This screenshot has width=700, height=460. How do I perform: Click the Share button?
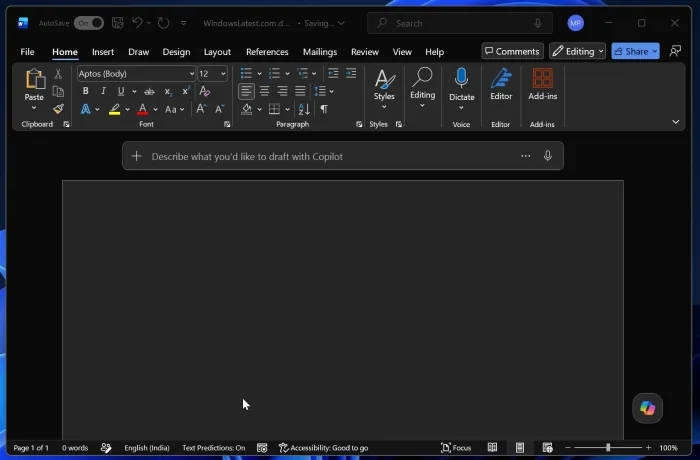tap(635, 51)
